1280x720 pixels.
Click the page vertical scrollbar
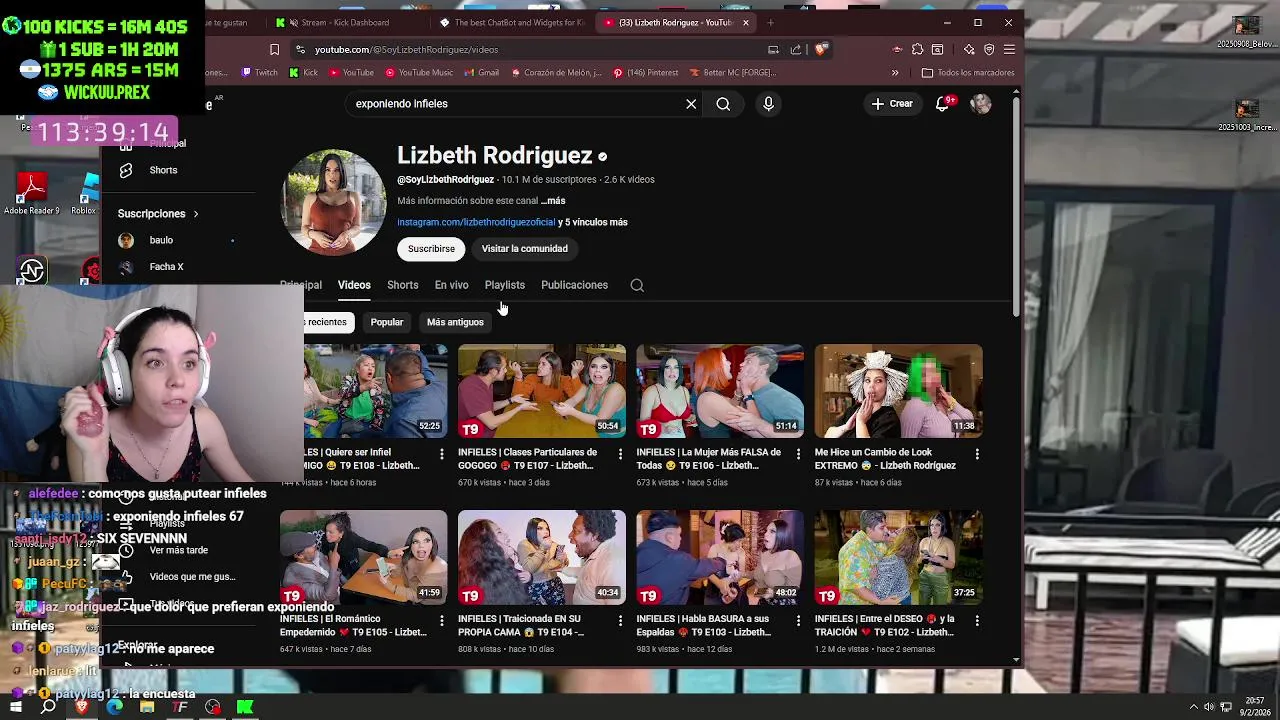click(1016, 205)
